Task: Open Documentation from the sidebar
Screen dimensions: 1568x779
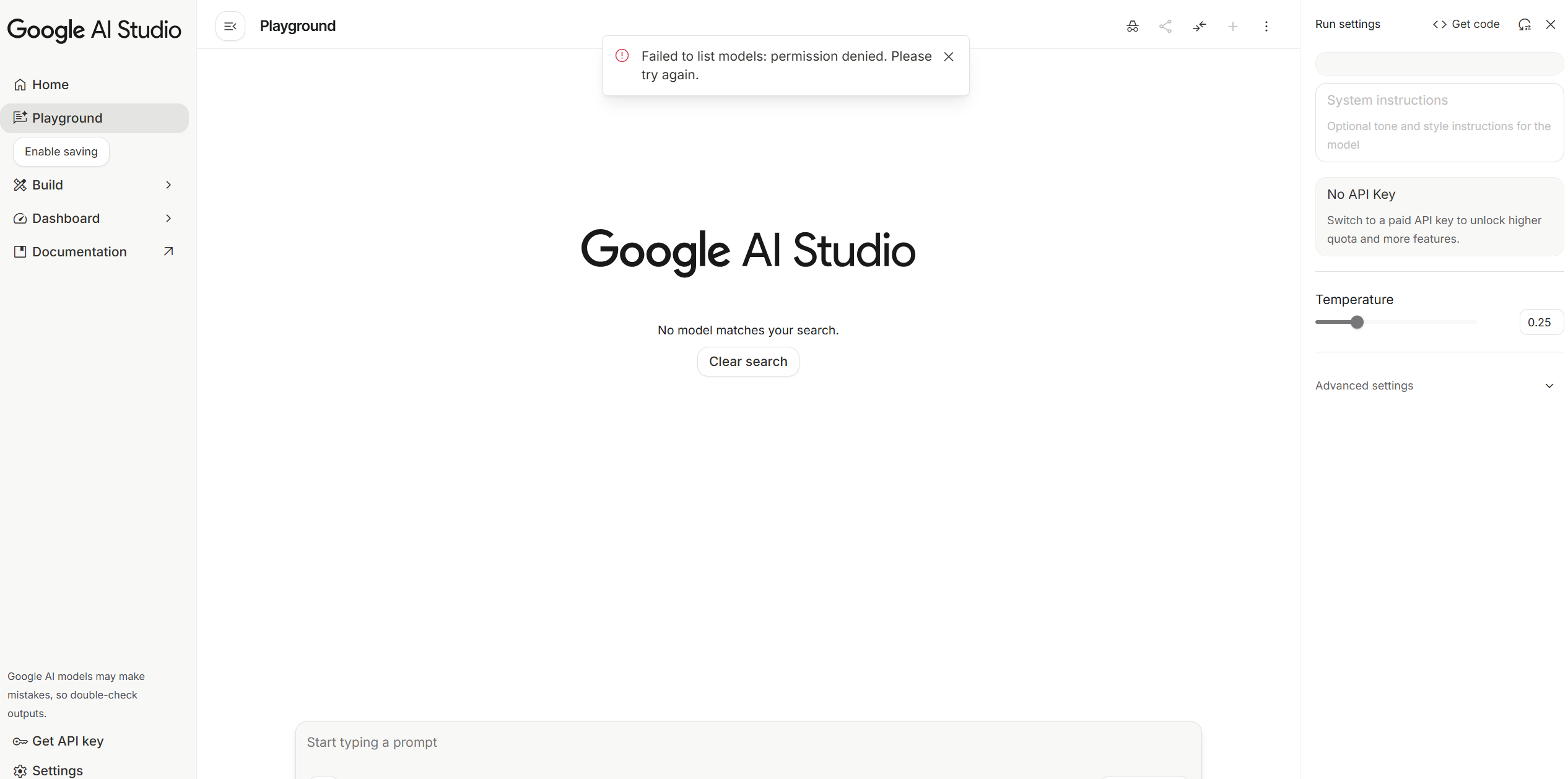Action: tap(79, 251)
